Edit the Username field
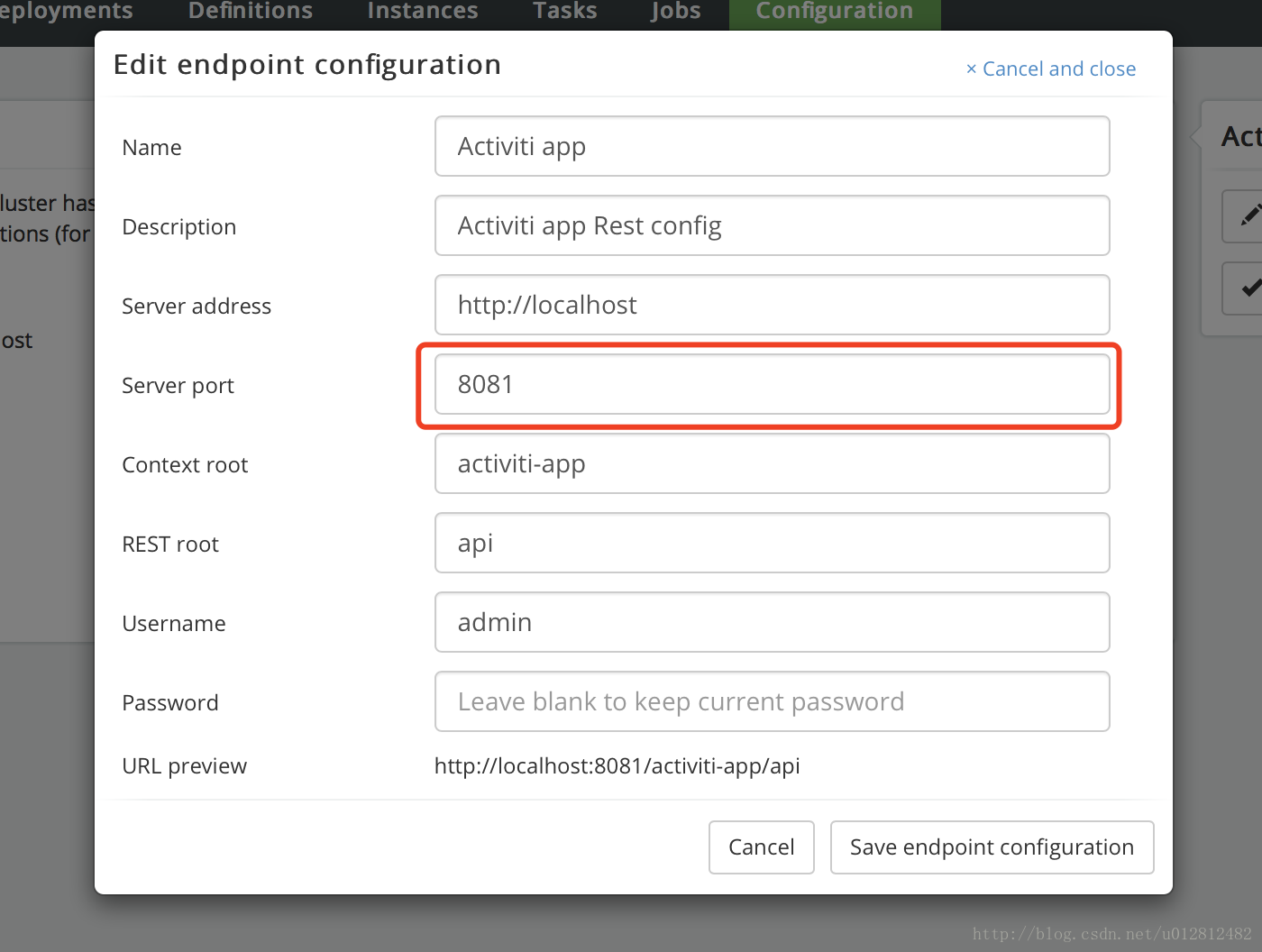Screen dimensions: 1262x952 [773, 622]
